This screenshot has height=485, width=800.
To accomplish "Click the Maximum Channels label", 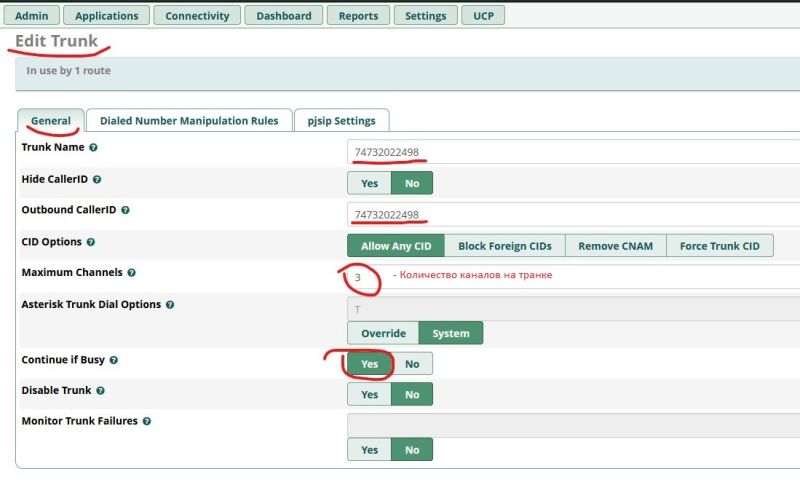I will tap(72, 272).
